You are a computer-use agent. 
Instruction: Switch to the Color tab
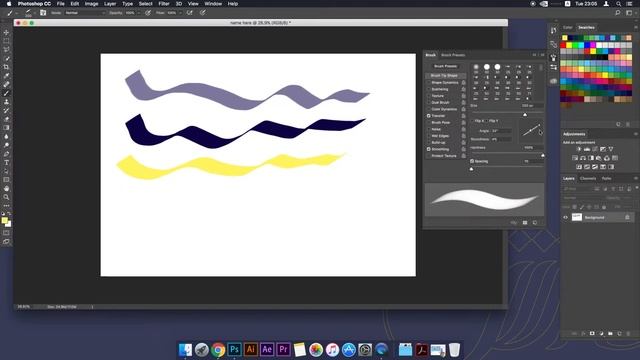coord(568,27)
